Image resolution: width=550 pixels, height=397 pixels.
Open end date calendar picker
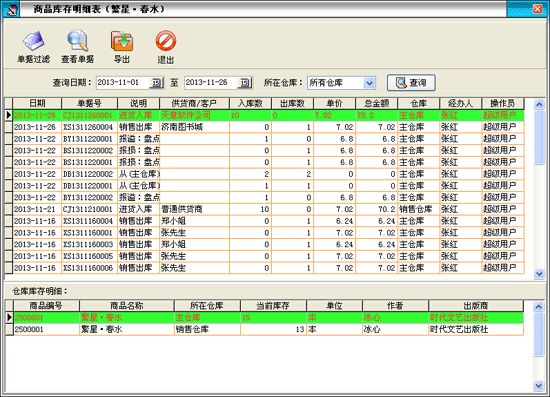pyautogui.click(x=244, y=83)
